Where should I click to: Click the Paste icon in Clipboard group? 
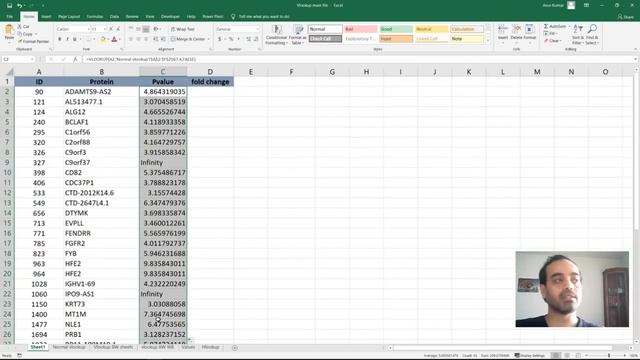coord(9,30)
